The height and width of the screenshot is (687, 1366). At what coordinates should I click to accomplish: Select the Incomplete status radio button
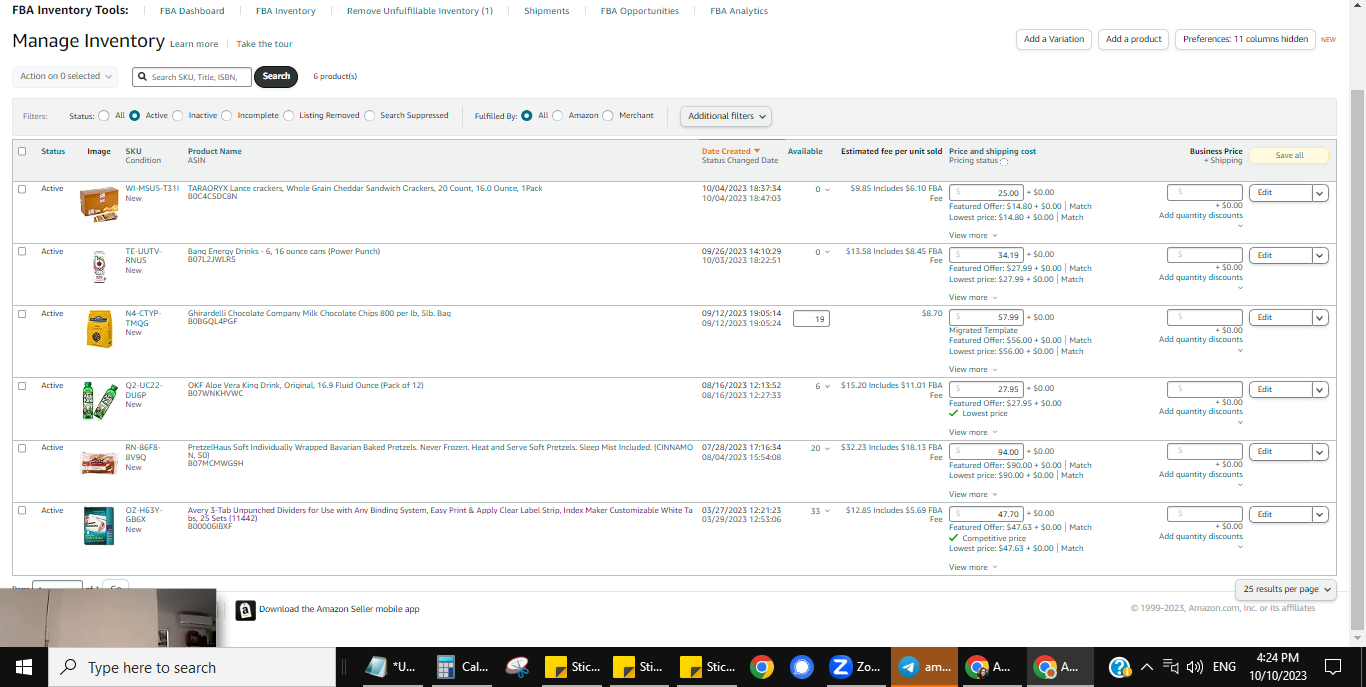pos(227,116)
